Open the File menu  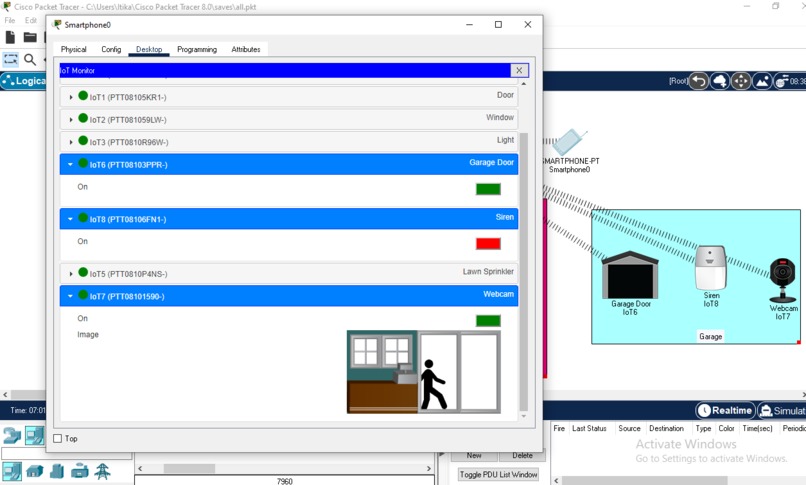coord(10,21)
